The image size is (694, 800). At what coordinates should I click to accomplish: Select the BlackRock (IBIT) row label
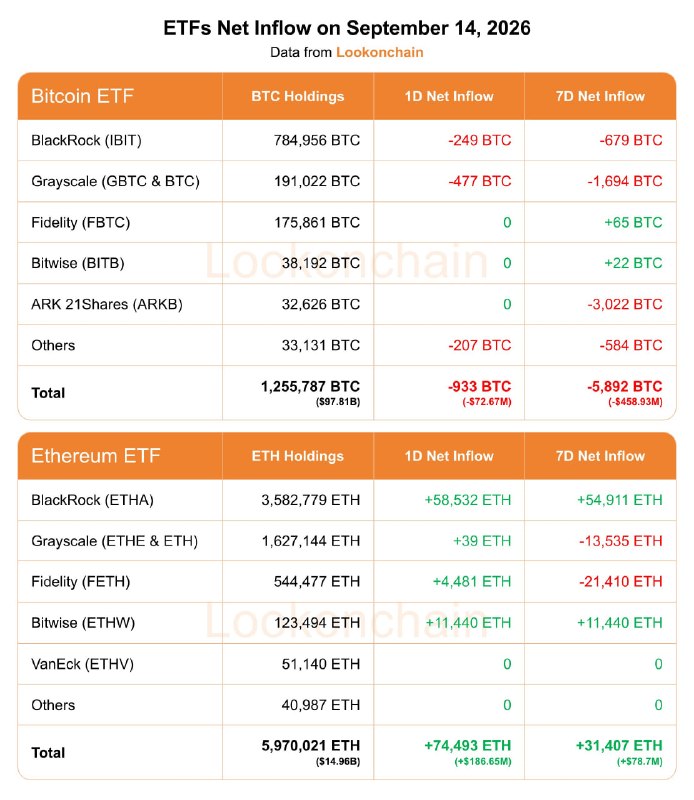[x=86, y=140]
